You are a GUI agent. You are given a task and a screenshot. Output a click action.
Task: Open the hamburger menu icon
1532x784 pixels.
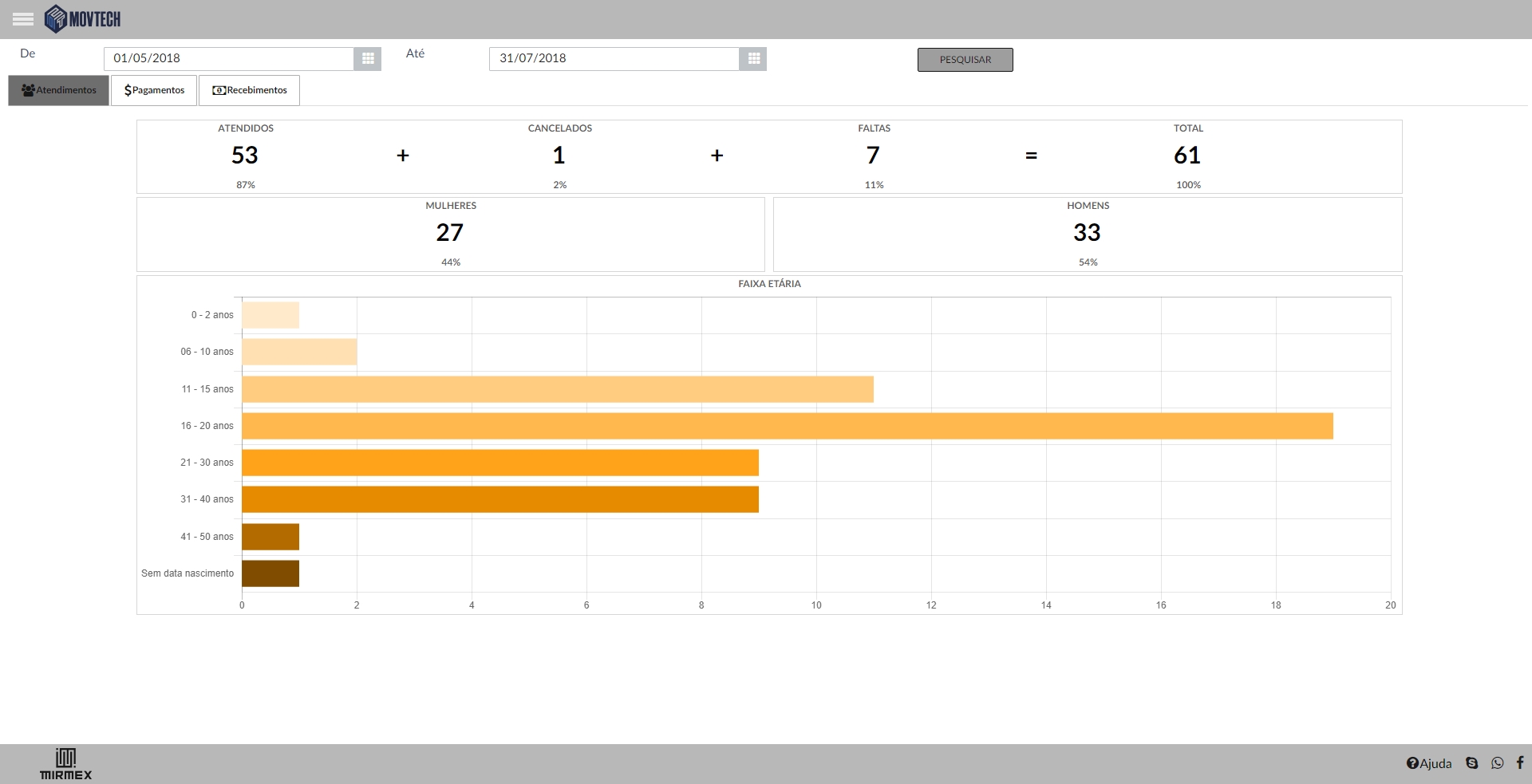[x=23, y=19]
